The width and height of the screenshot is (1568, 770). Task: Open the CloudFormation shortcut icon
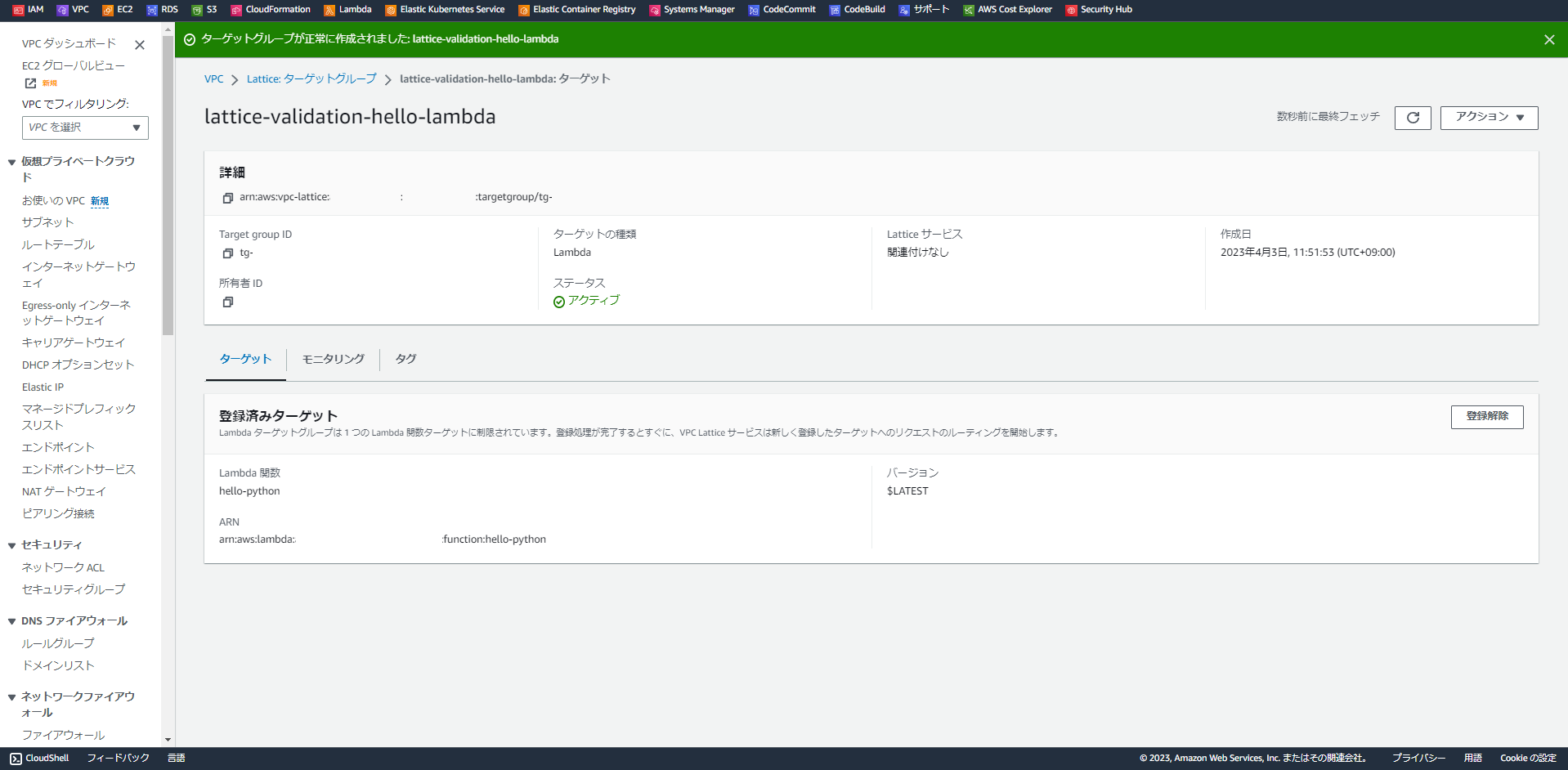coord(236,10)
